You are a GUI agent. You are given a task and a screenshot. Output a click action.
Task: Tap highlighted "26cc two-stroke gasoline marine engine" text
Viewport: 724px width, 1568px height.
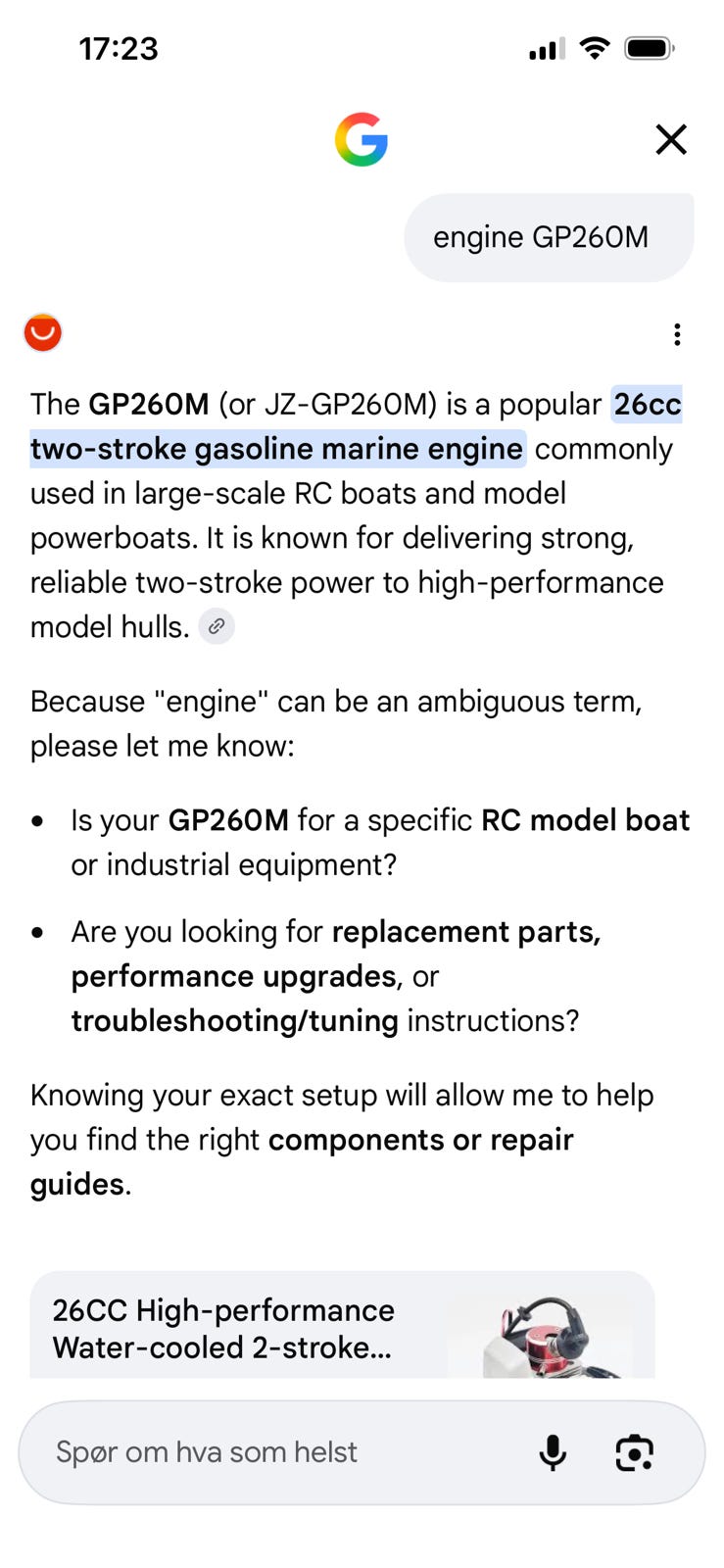[356, 426]
